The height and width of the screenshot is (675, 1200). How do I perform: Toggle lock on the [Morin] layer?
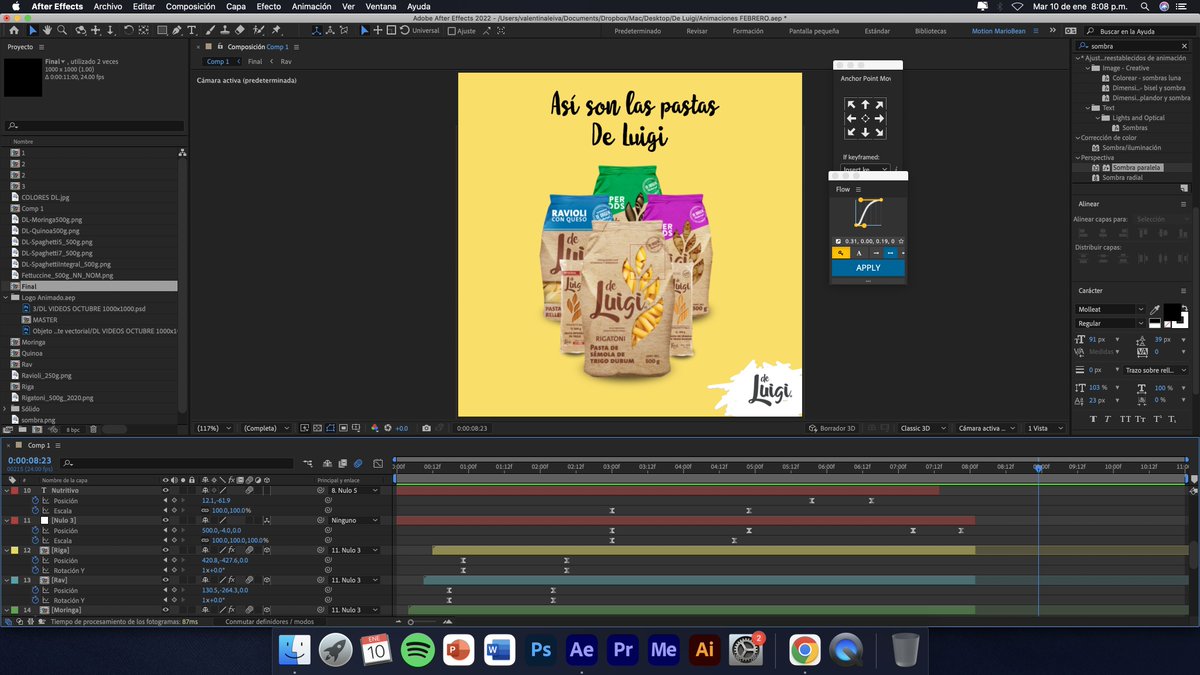pos(191,610)
